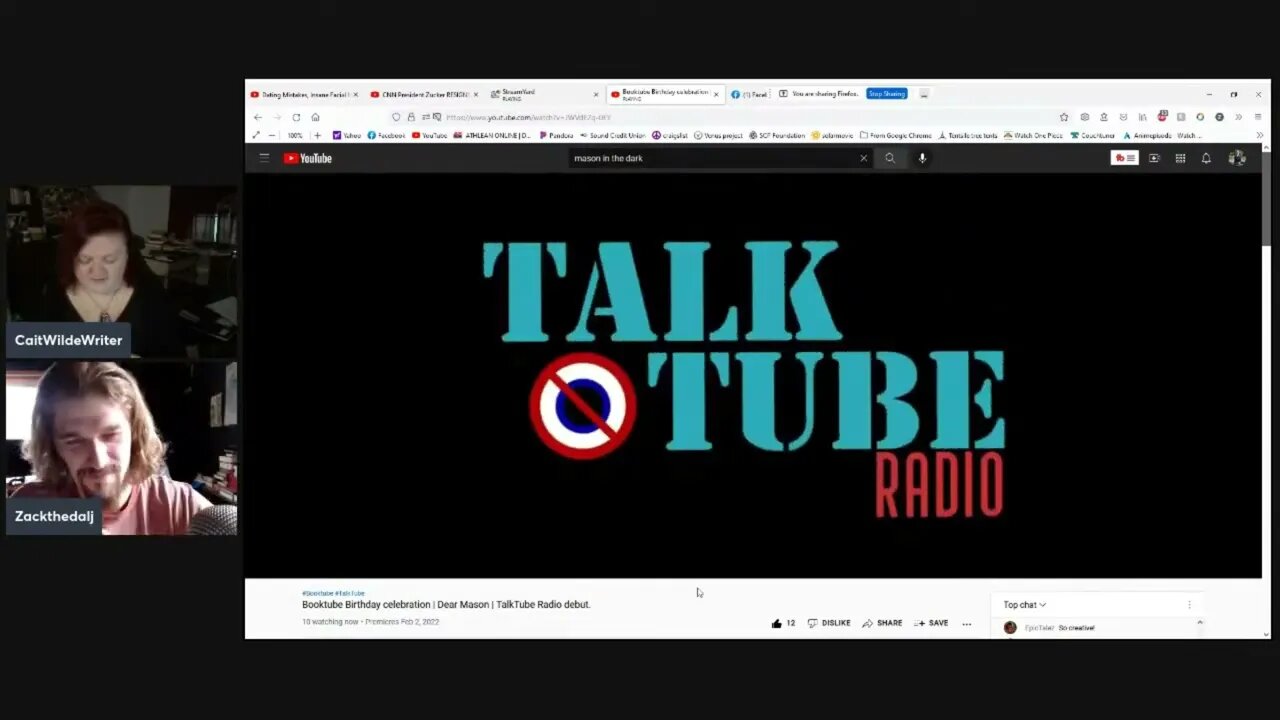This screenshot has height=720, width=1280.
Task: Click the Zackthedalj webcam tile
Action: point(122,448)
